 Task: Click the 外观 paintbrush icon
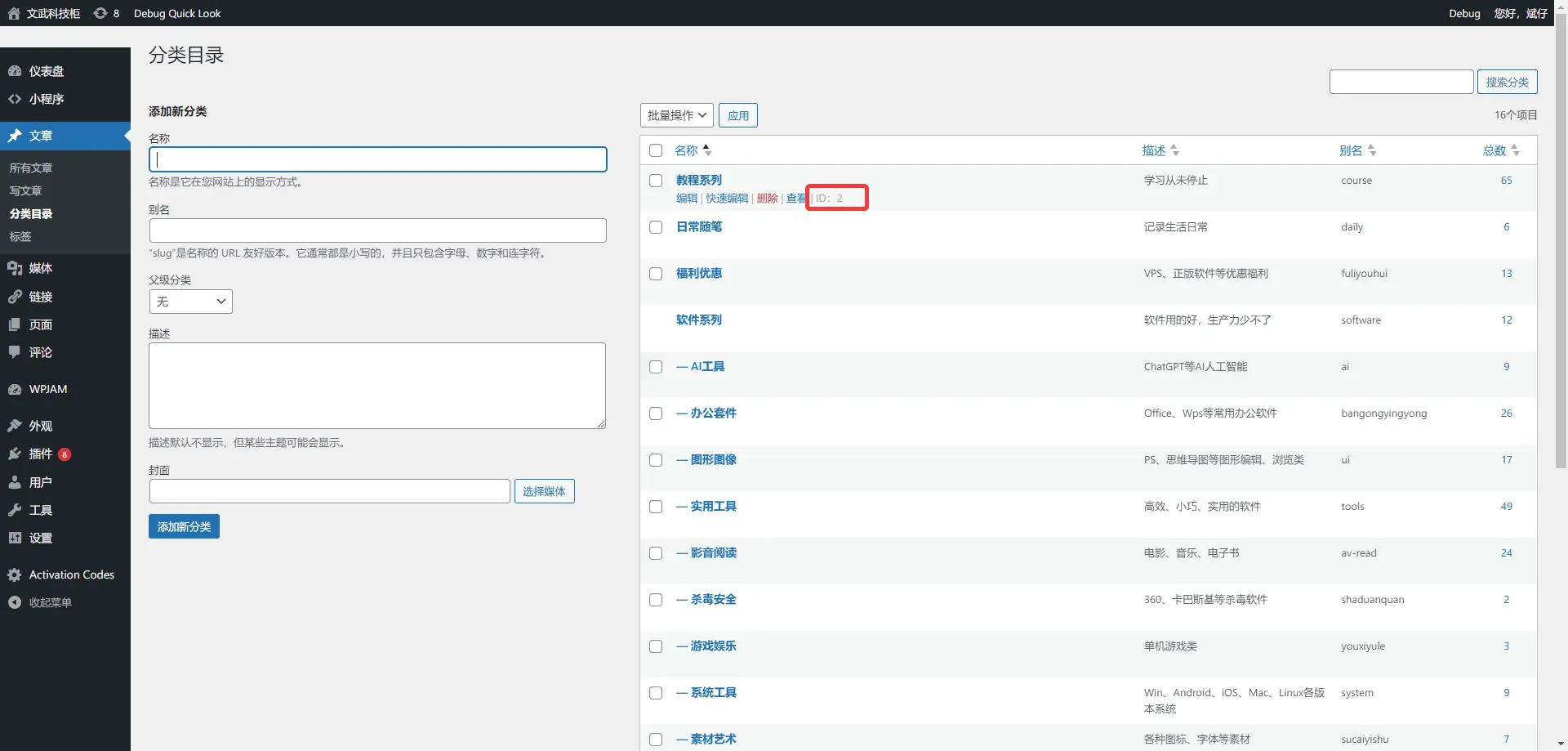point(15,426)
